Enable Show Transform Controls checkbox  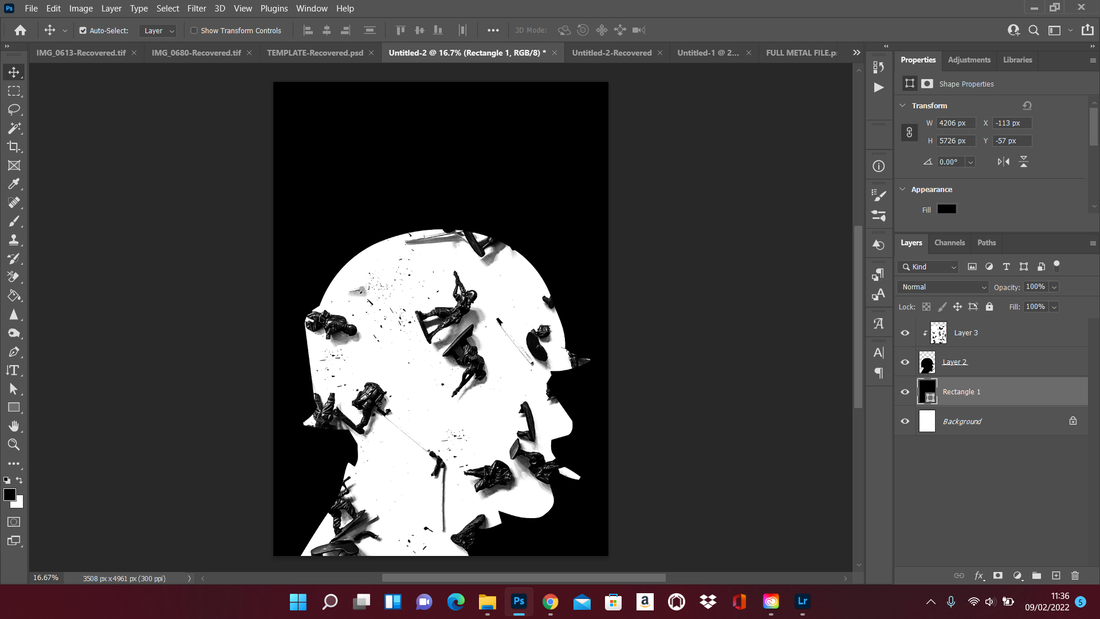[194, 31]
